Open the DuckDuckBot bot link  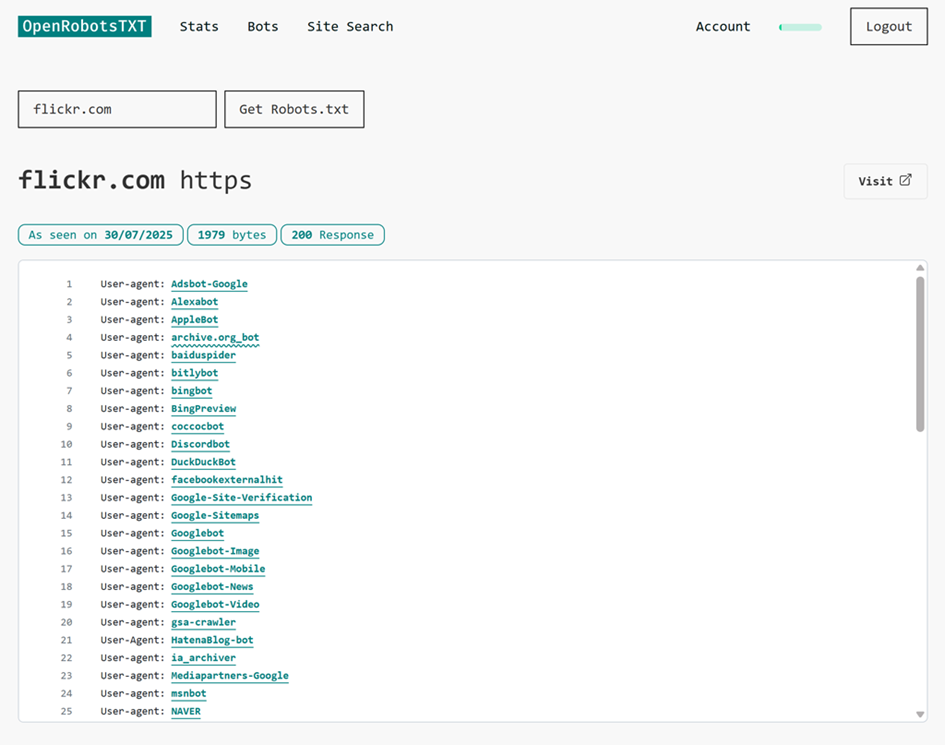point(204,462)
